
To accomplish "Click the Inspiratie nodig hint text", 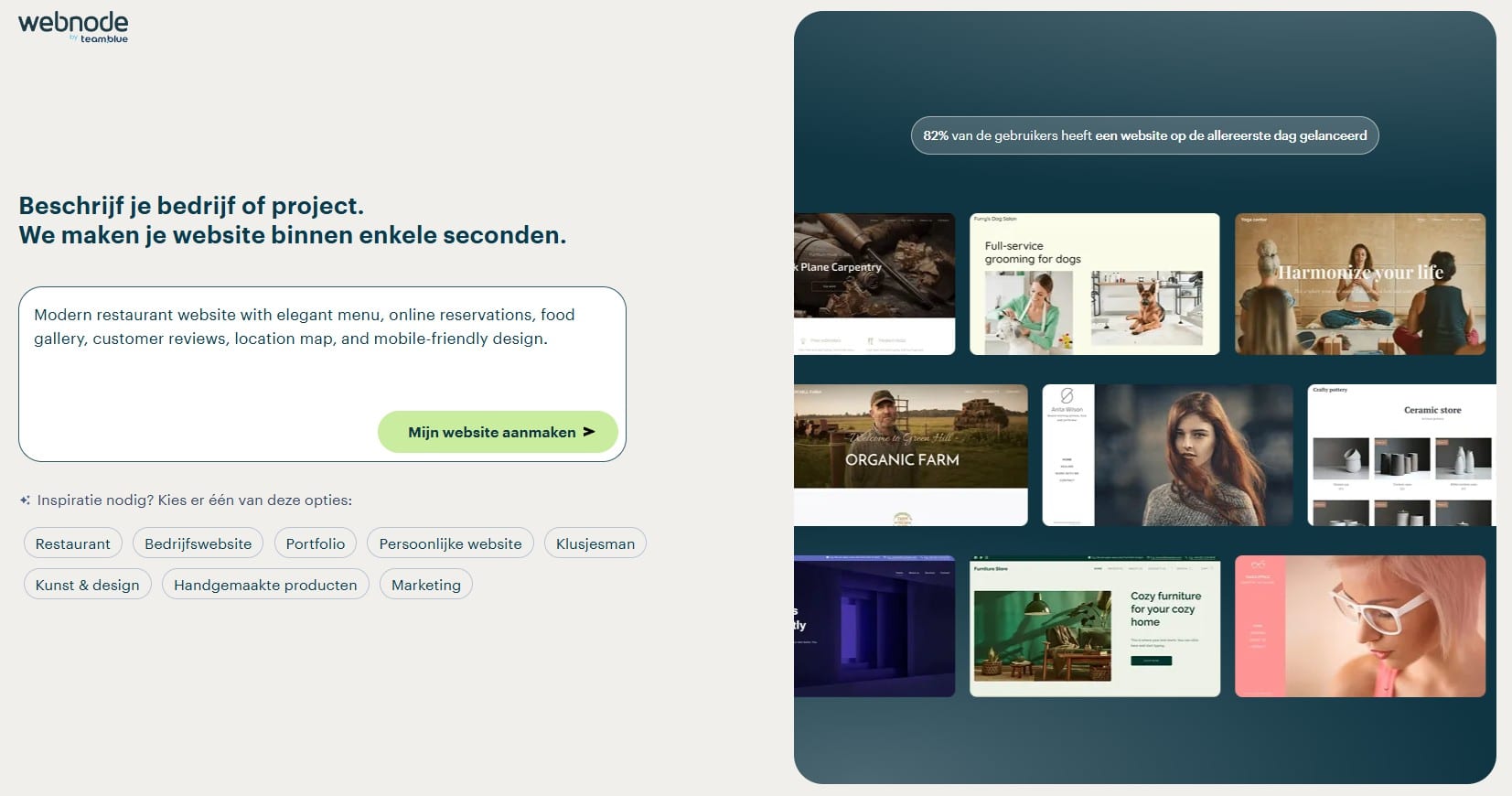I will coord(194,500).
